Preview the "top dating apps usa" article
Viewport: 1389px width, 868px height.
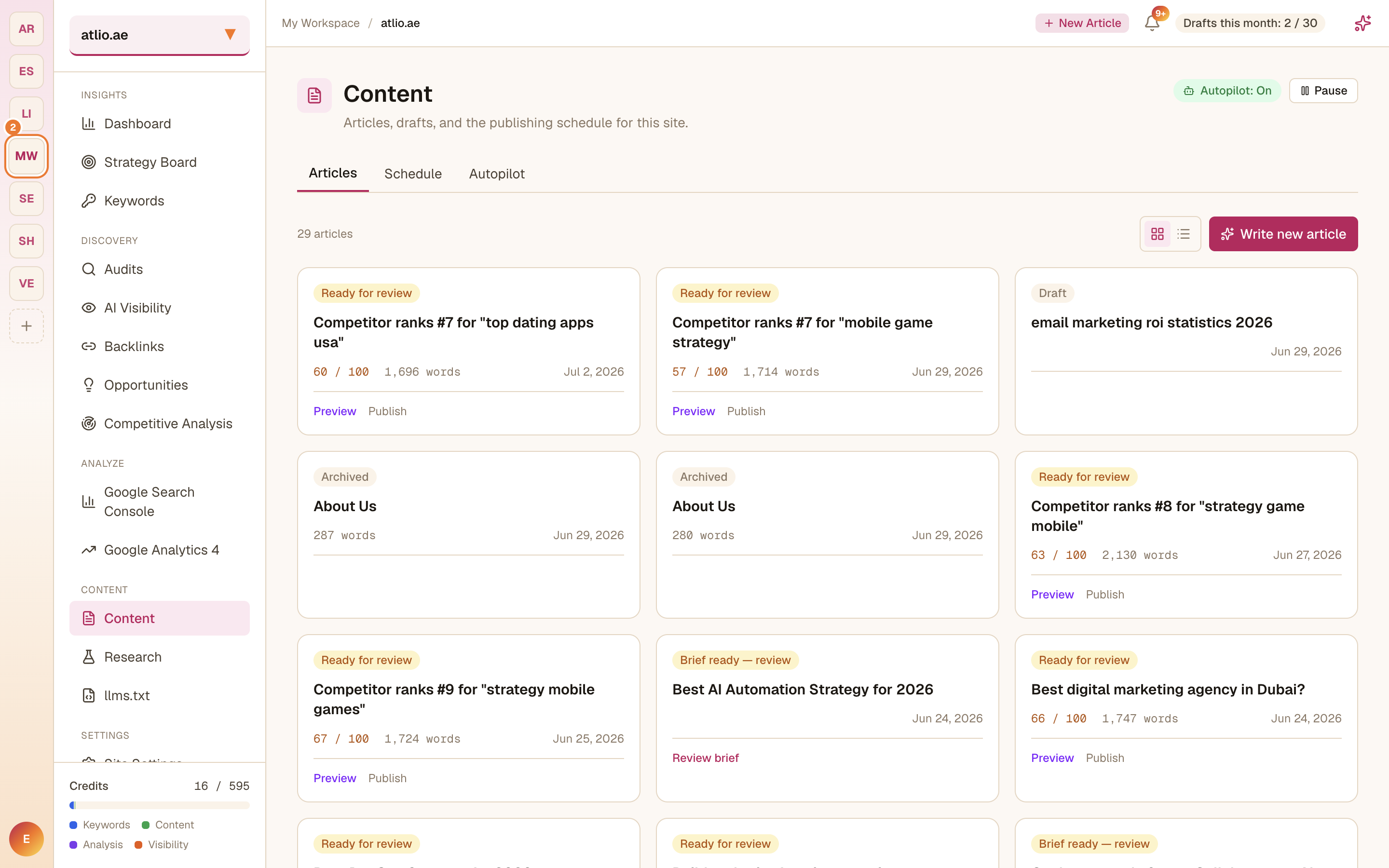(335, 411)
